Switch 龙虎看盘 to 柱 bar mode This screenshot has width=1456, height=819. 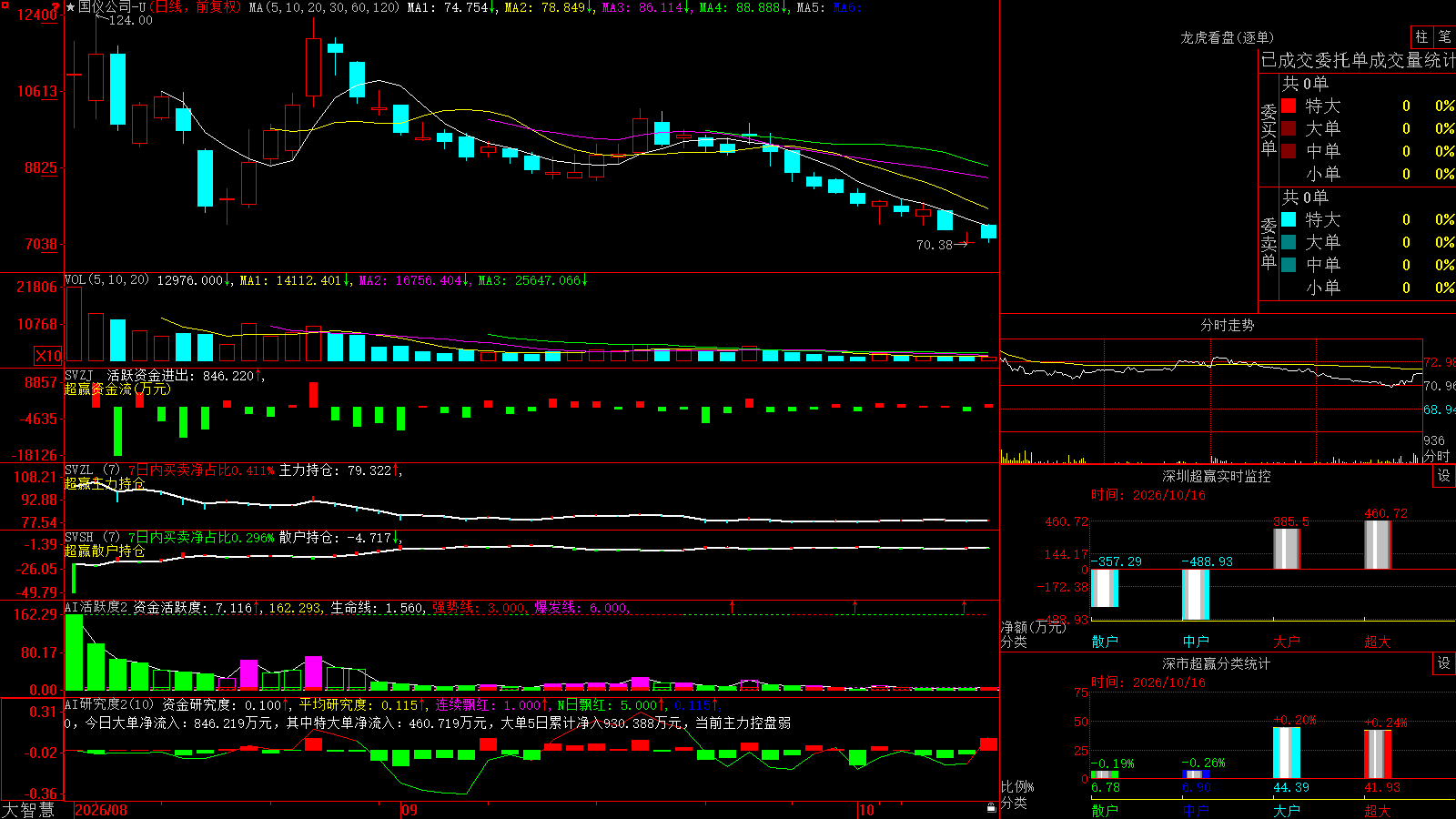coord(1421,37)
